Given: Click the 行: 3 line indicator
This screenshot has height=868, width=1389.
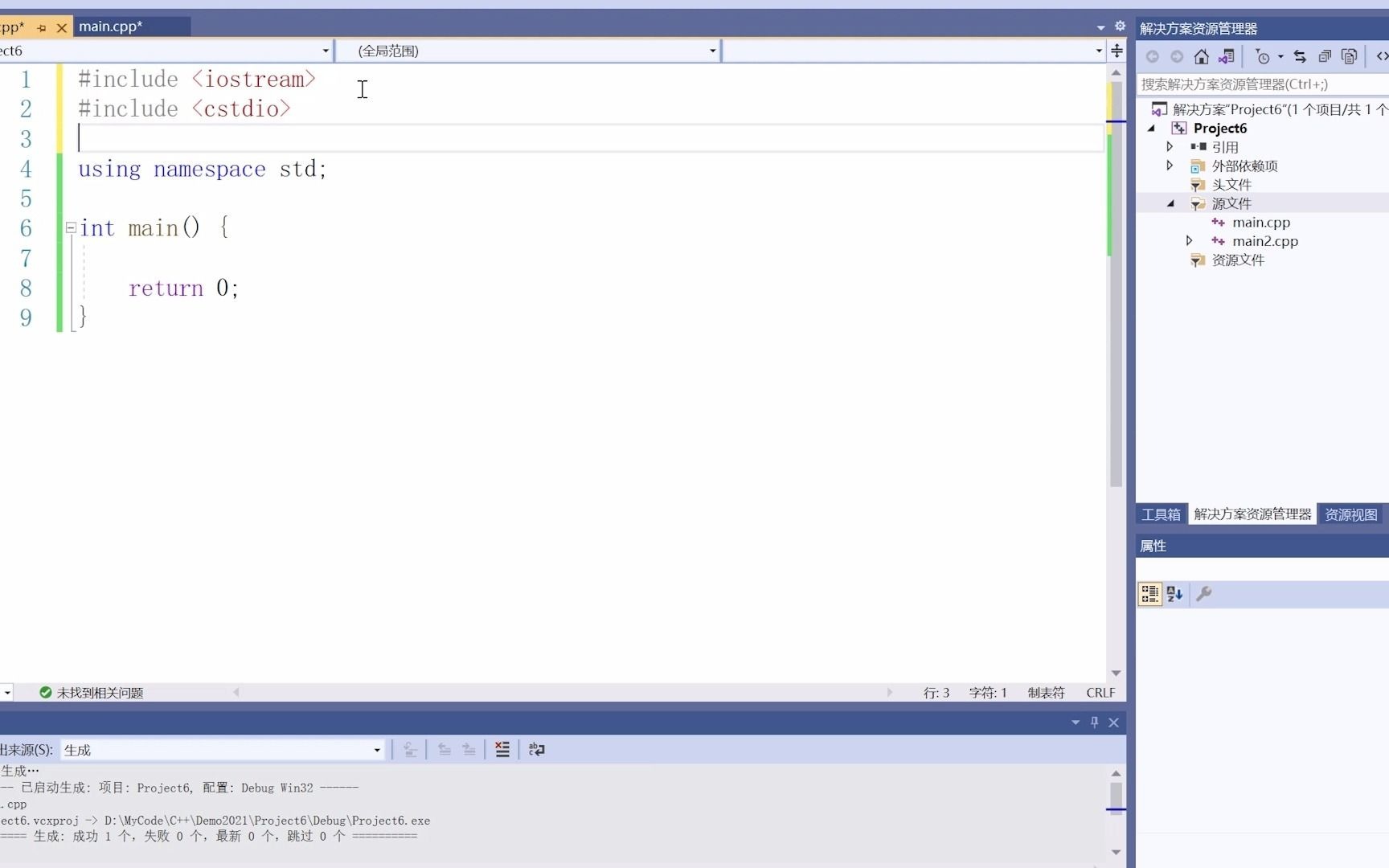Looking at the screenshot, I should click(x=936, y=693).
